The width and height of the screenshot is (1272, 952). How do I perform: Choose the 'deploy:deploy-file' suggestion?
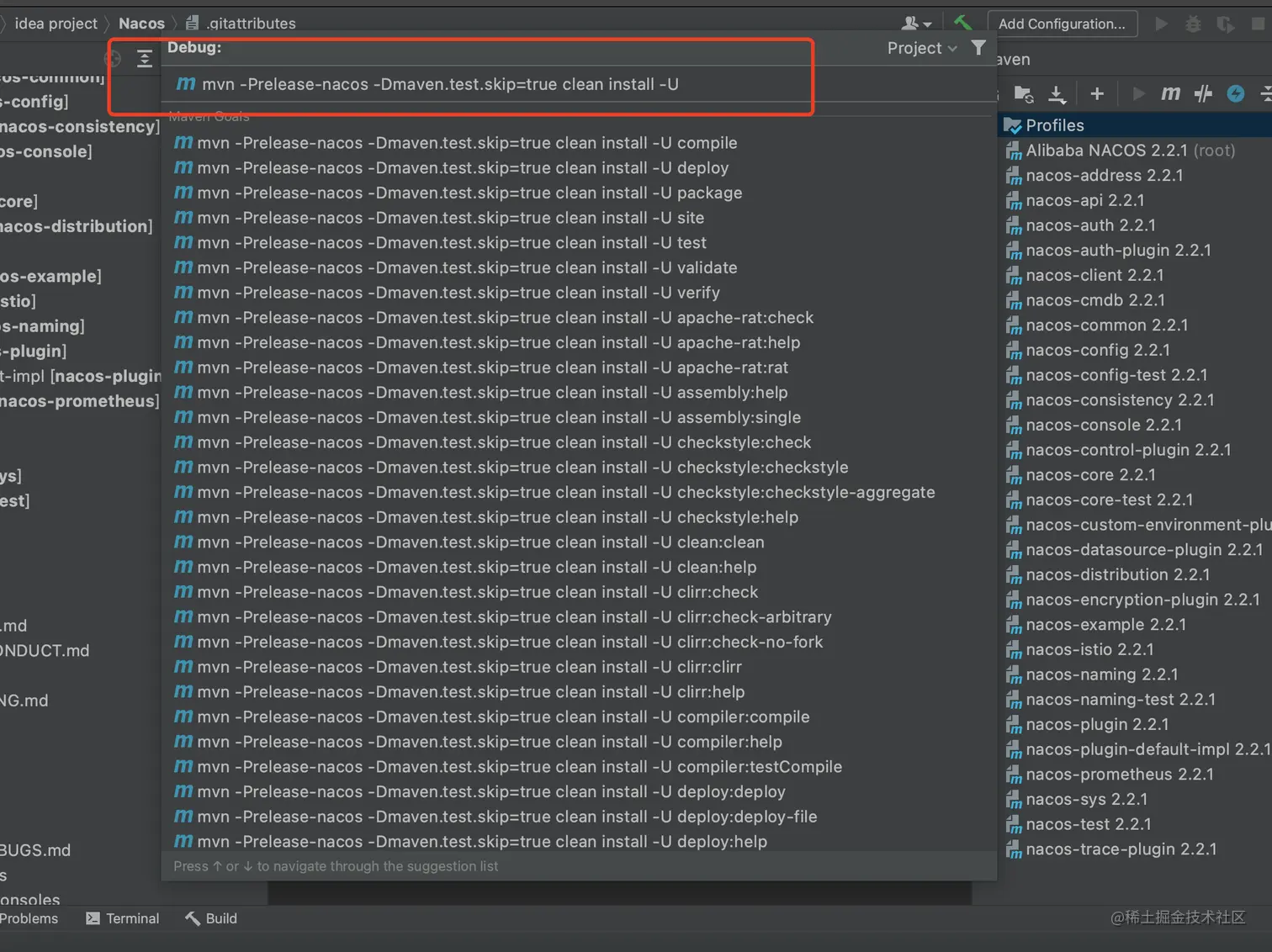point(579,817)
